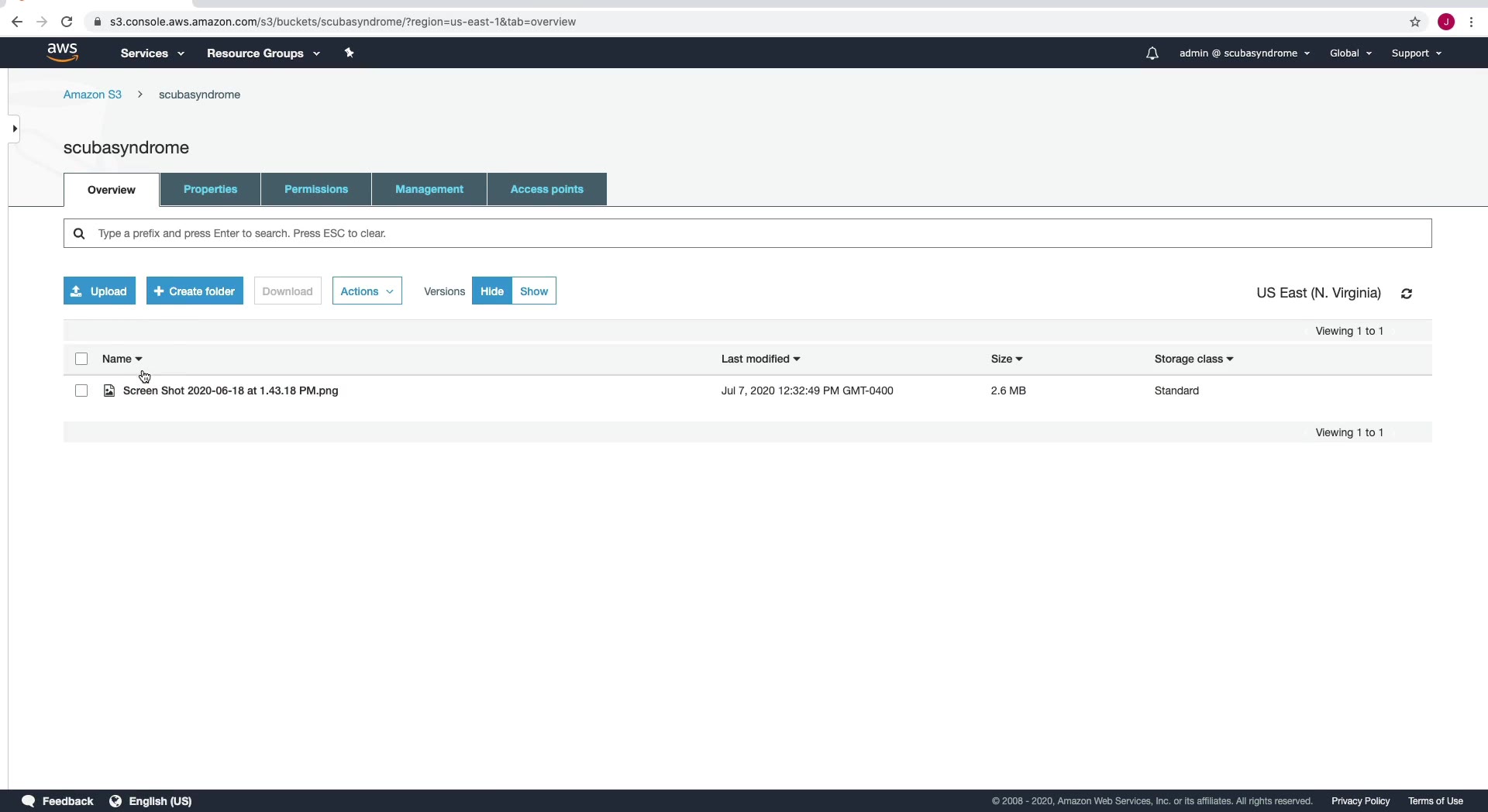Click the Jul 7, 2020 last modified date

(807, 391)
